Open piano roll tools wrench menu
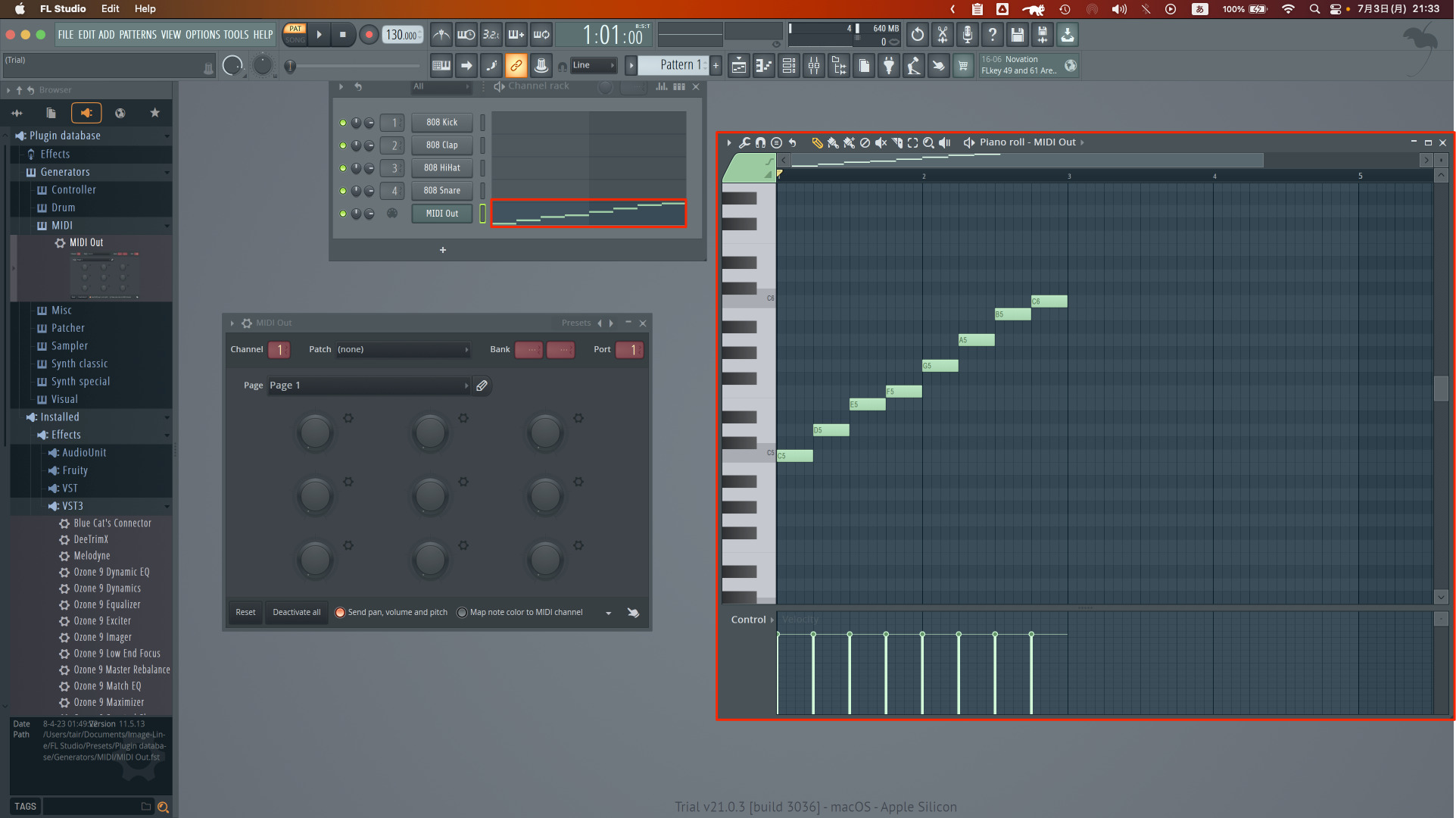 (x=745, y=142)
